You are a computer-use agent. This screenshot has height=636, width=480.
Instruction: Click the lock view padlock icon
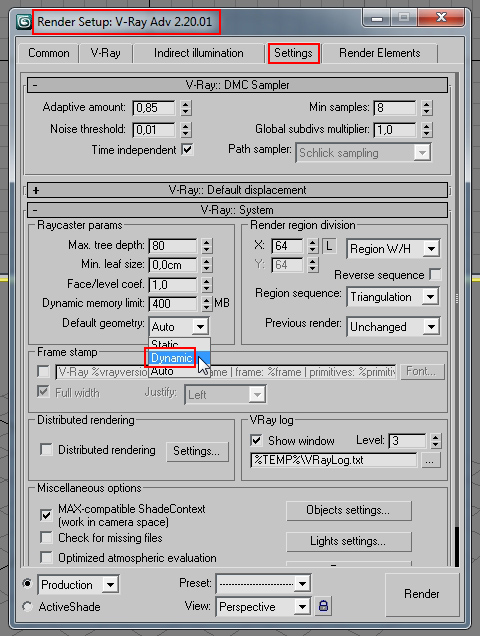click(x=323, y=606)
